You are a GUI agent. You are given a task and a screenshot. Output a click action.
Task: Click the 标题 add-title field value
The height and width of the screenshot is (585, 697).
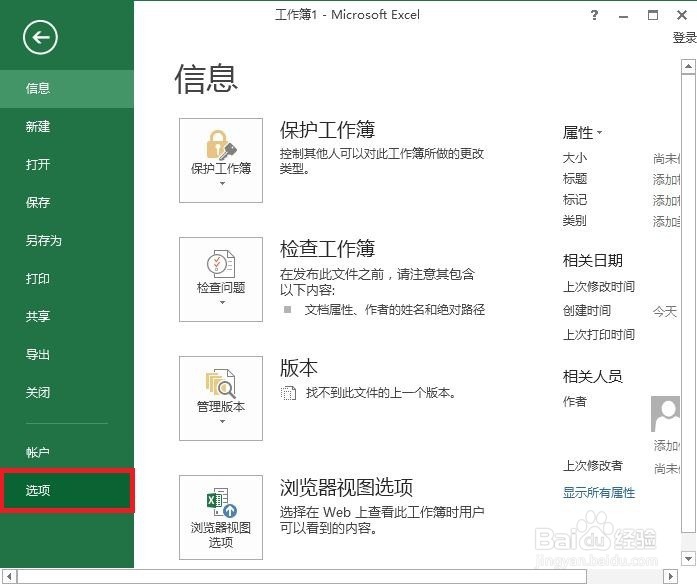coord(666,179)
